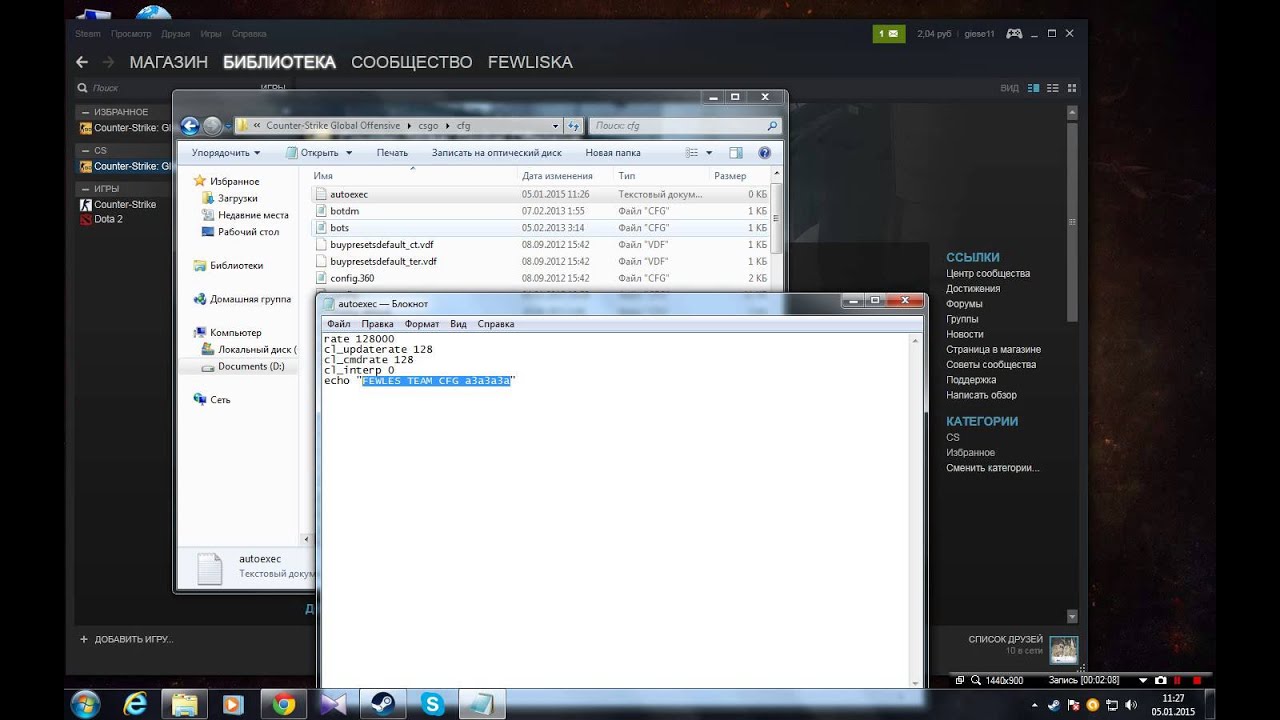Click Новая папка in Explorer toolbar

click(613, 153)
